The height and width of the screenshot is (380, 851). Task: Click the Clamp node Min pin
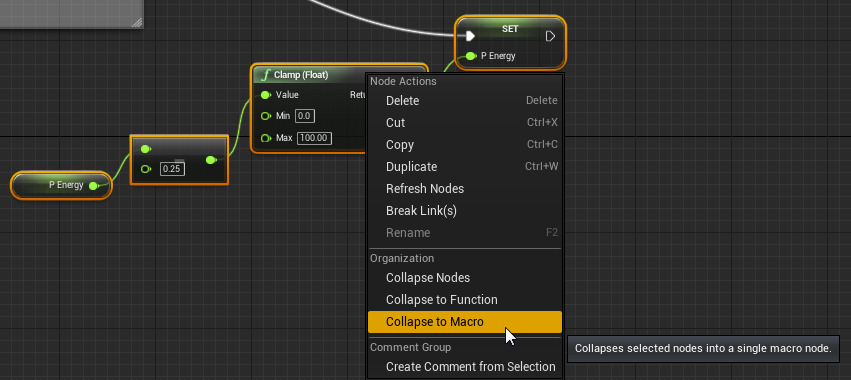265,116
